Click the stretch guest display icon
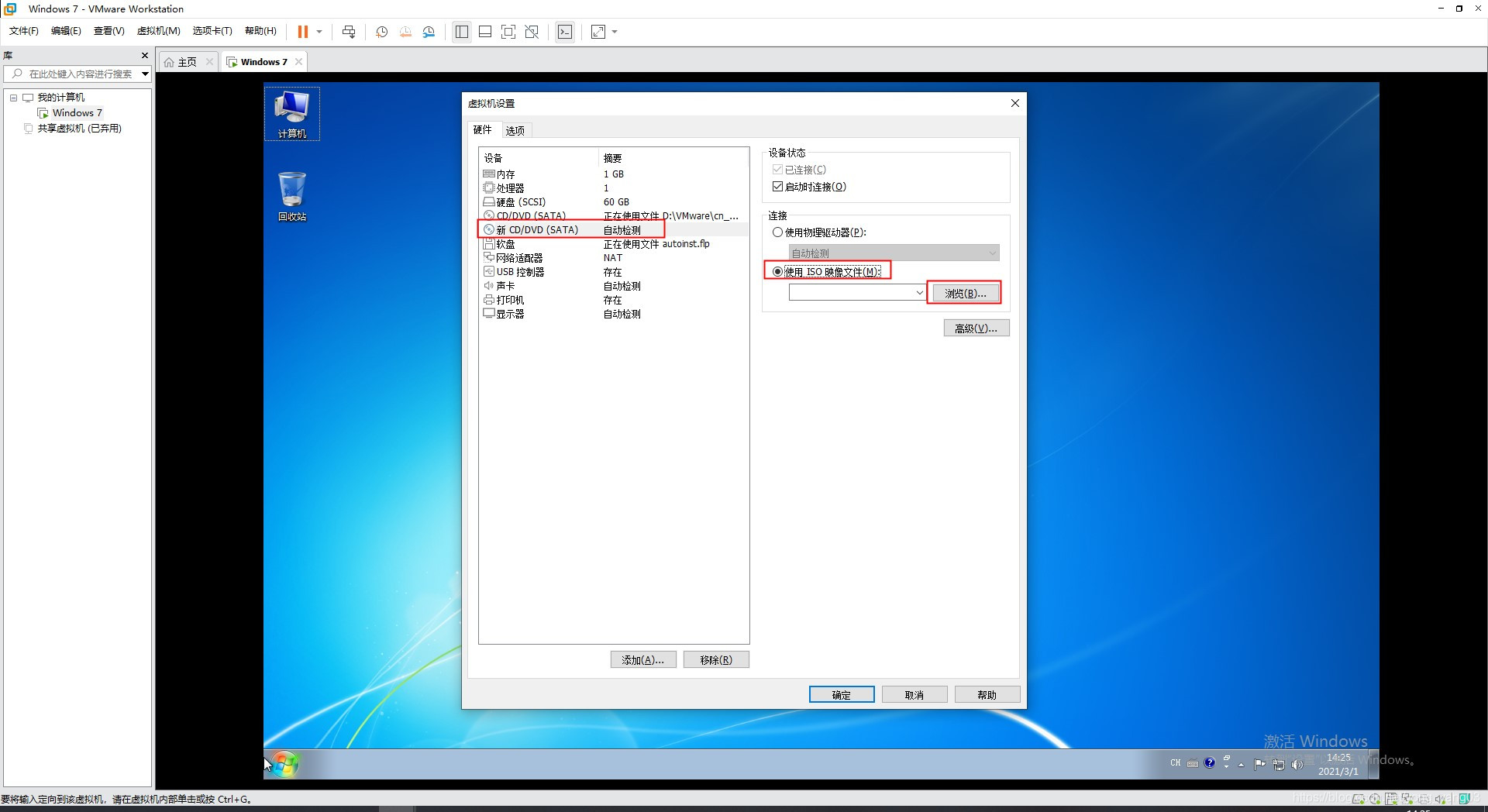1488x812 pixels. [x=598, y=32]
